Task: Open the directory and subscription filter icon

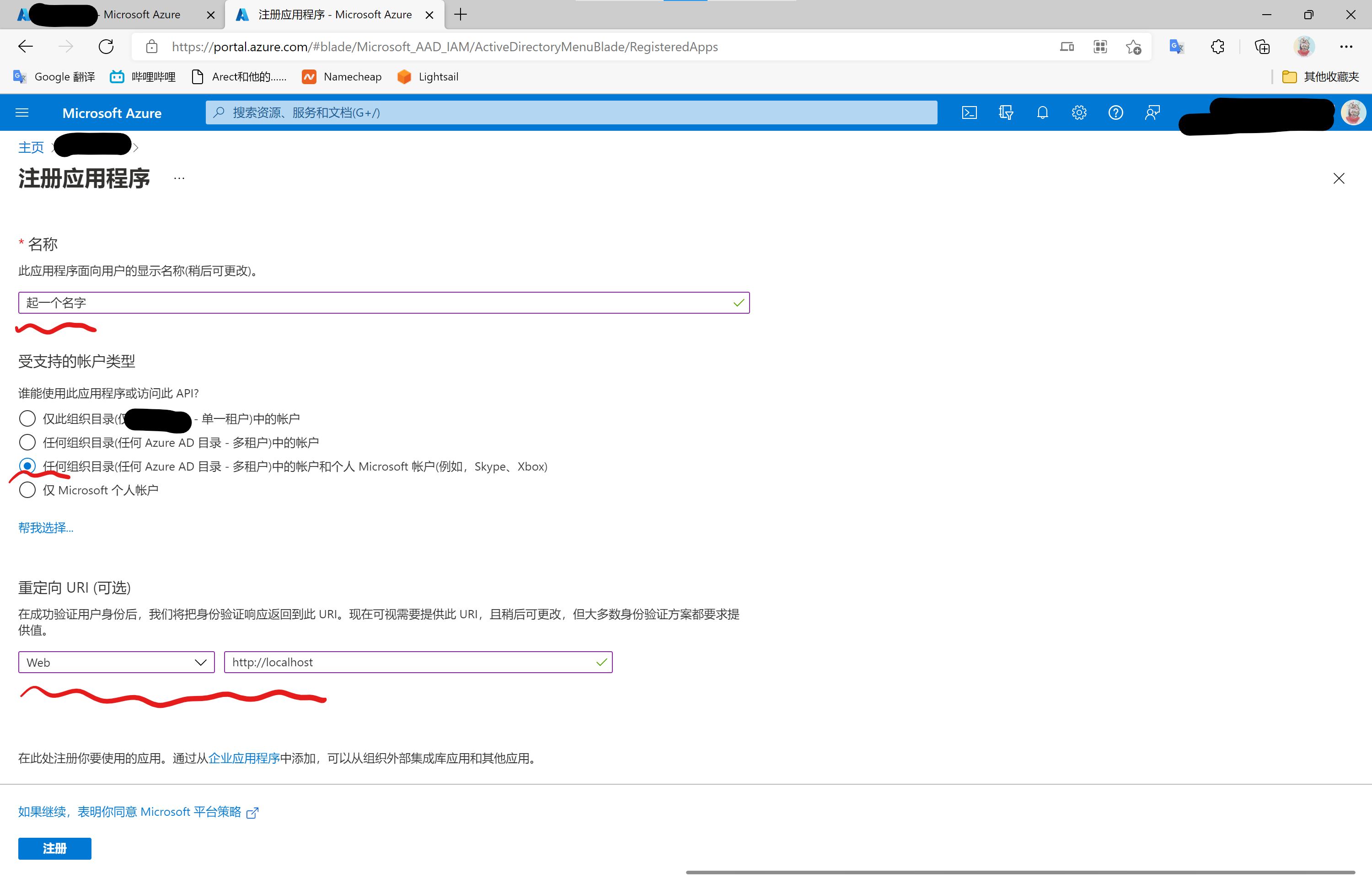Action: (1006, 112)
